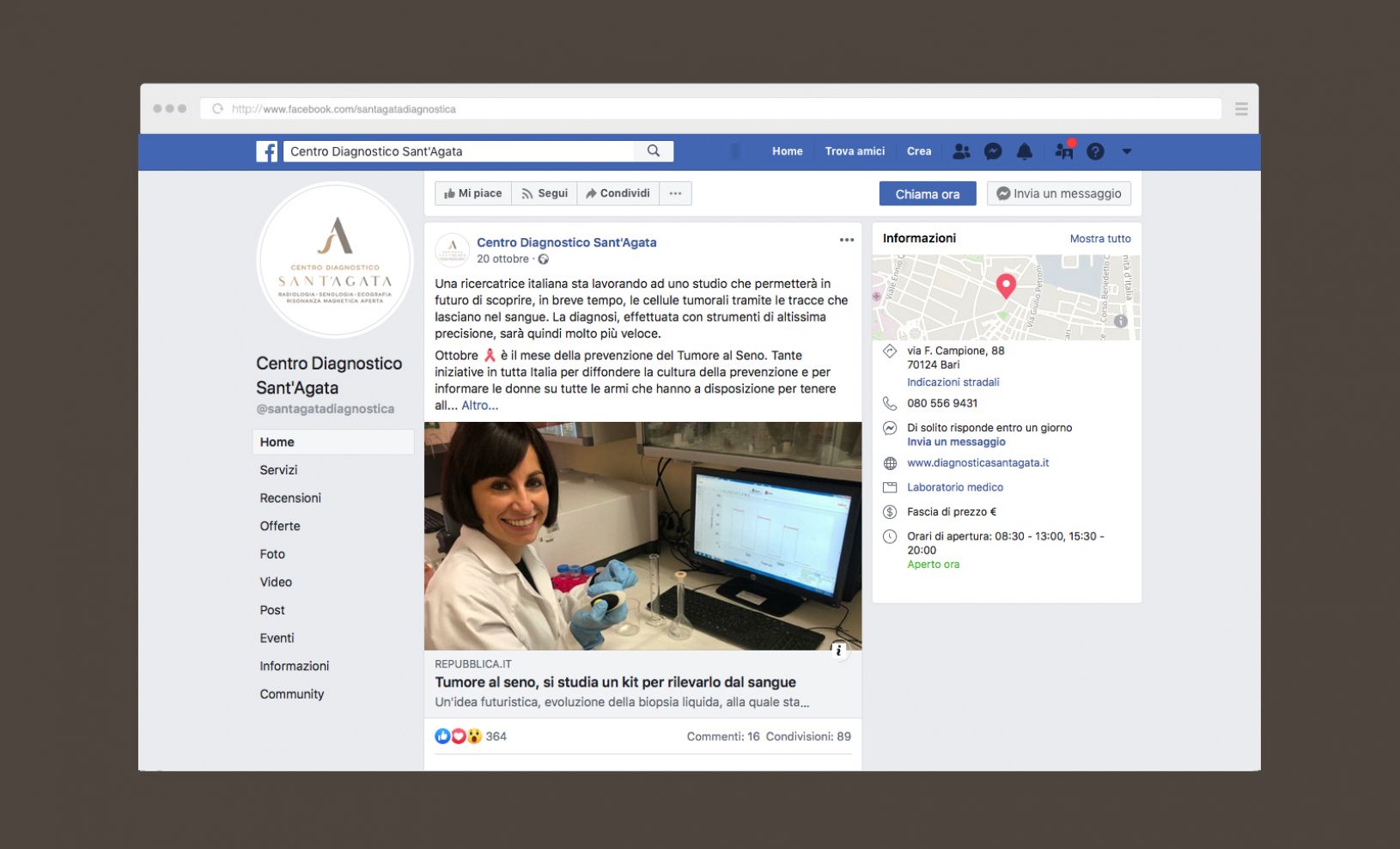The image size is (1400, 849).
Task: Select Recensioni in page sidebar
Action: point(290,498)
